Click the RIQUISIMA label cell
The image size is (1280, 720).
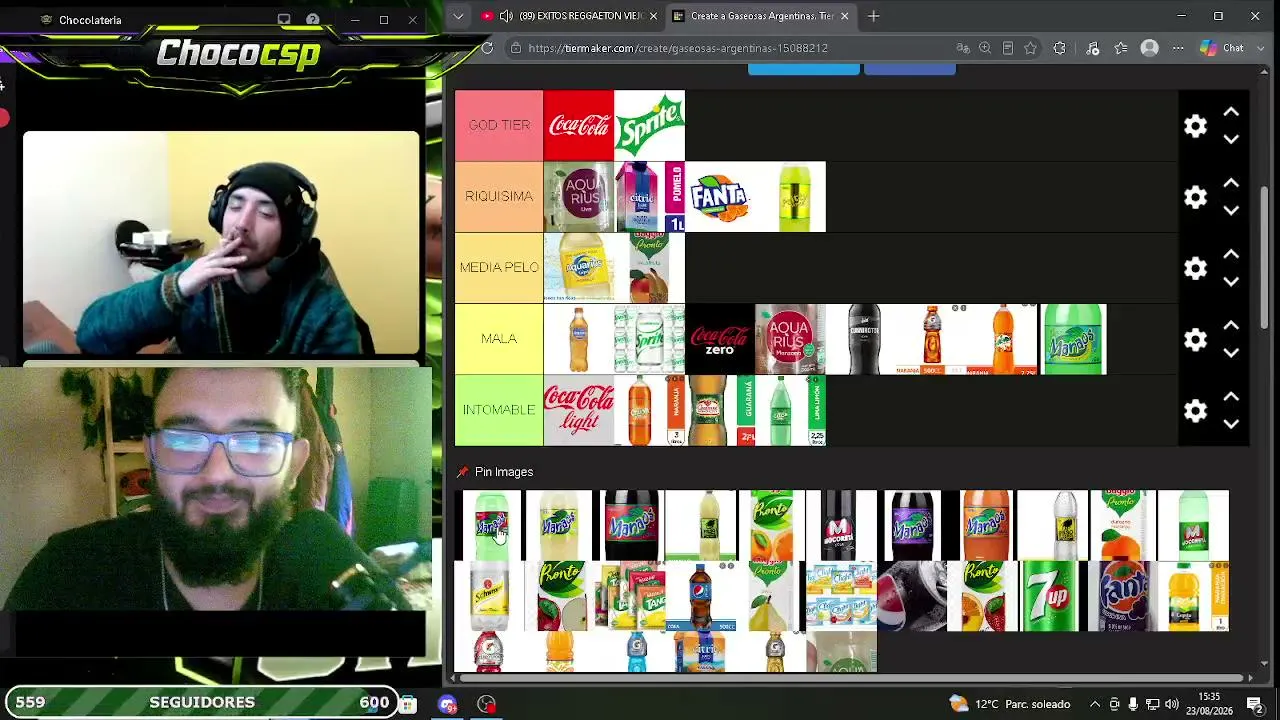499,196
